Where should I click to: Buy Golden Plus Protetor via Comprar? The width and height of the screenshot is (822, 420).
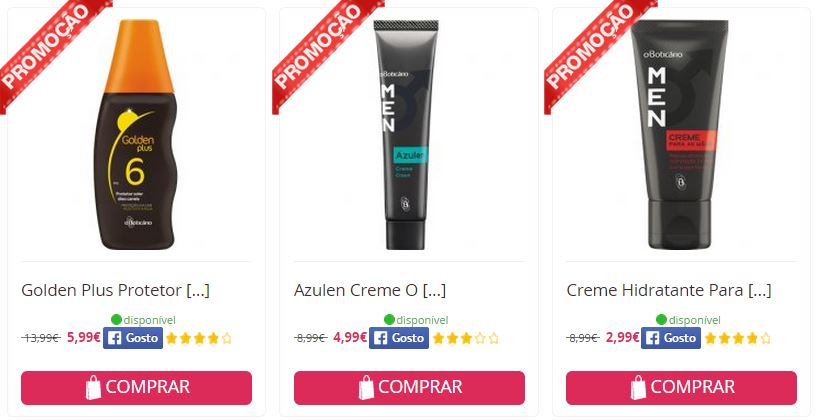click(x=136, y=387)
